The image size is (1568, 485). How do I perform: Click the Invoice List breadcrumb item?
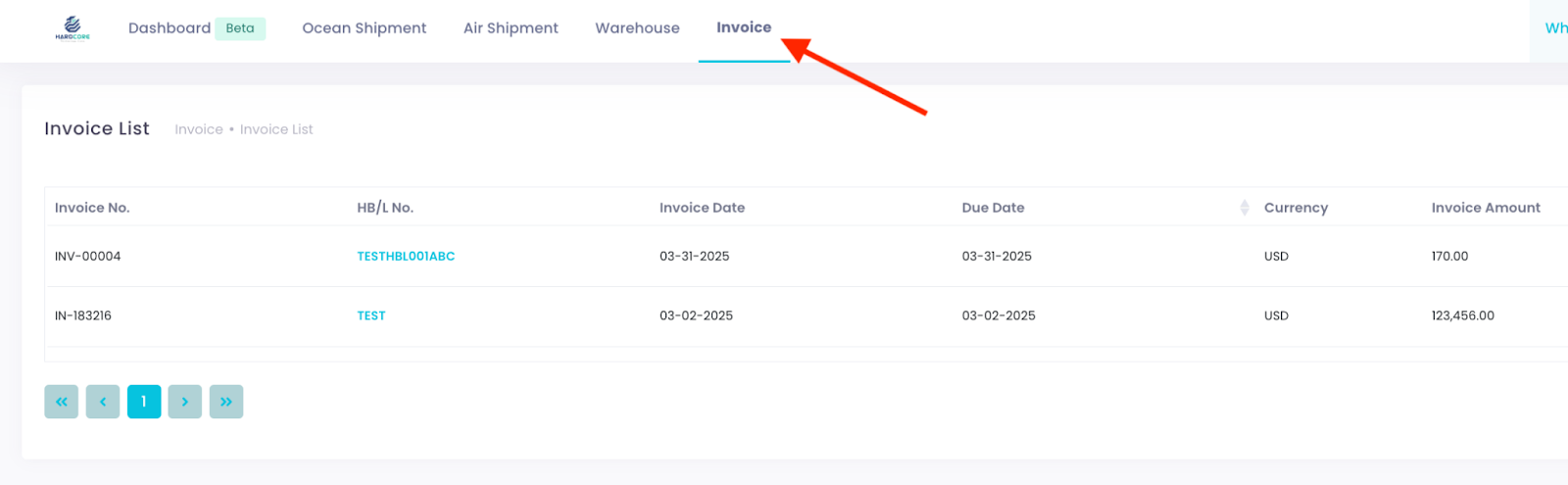[276, 129]
